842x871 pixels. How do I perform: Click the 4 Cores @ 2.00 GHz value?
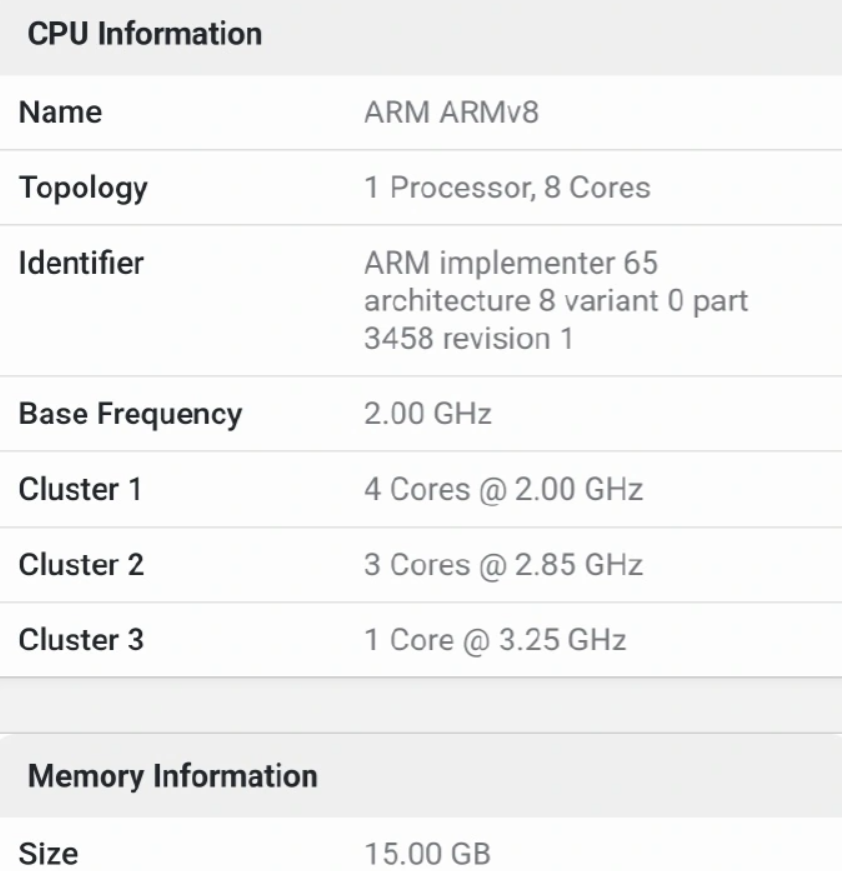(503, 490)
